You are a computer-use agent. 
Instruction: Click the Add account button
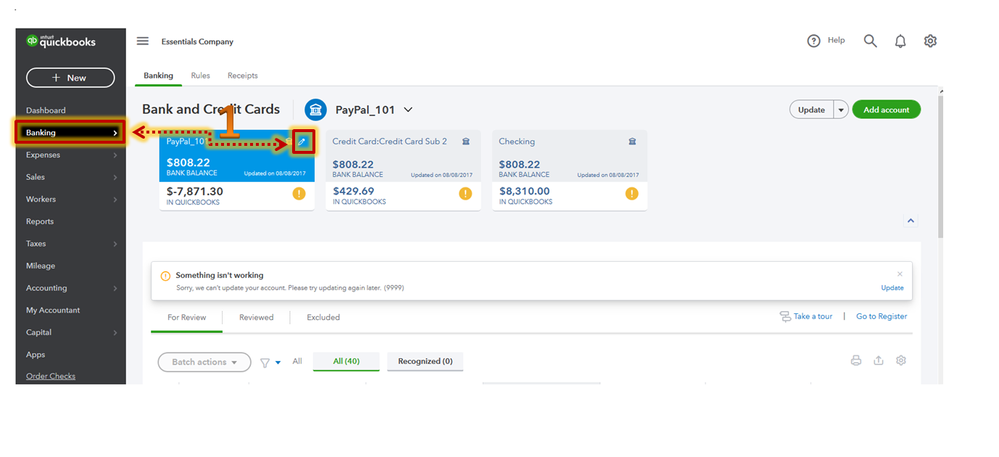click(886, 110)
